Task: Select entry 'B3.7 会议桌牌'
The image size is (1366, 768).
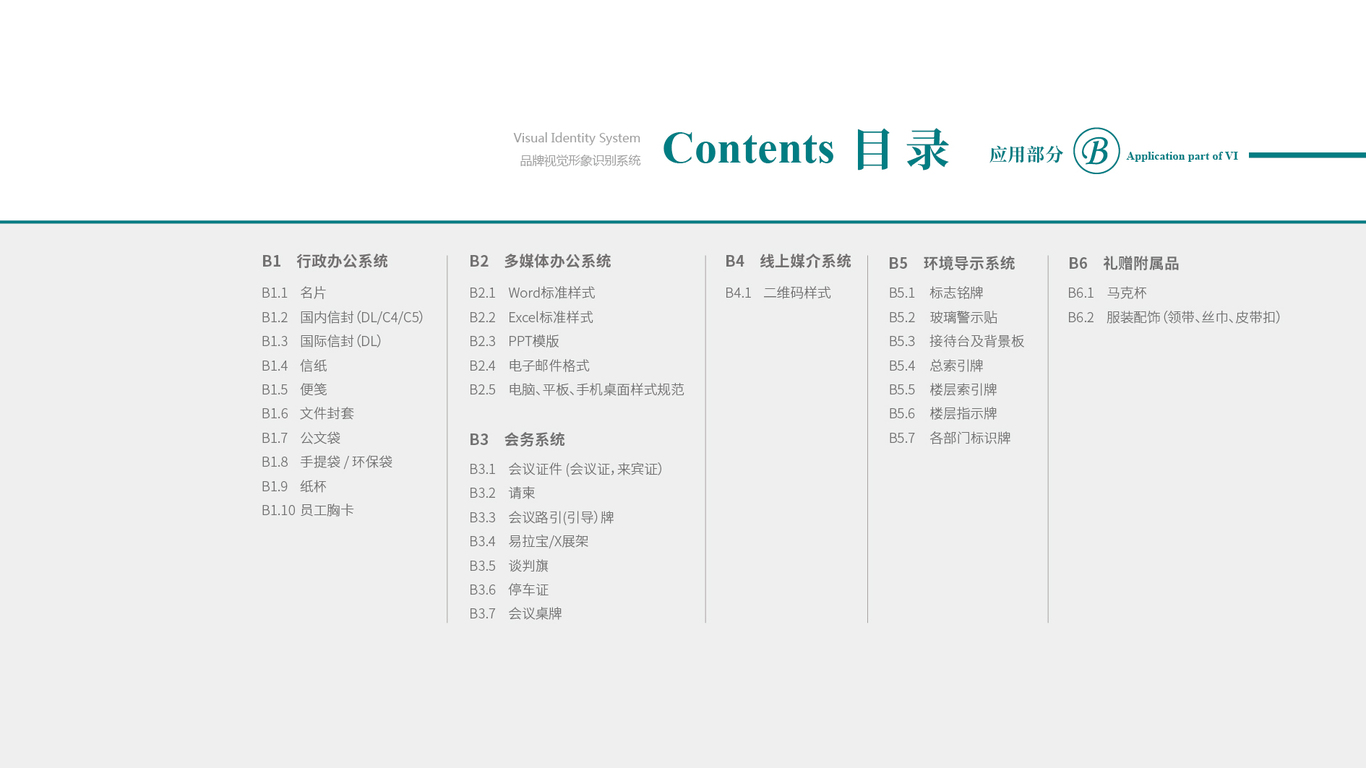Action: point(516,614)
